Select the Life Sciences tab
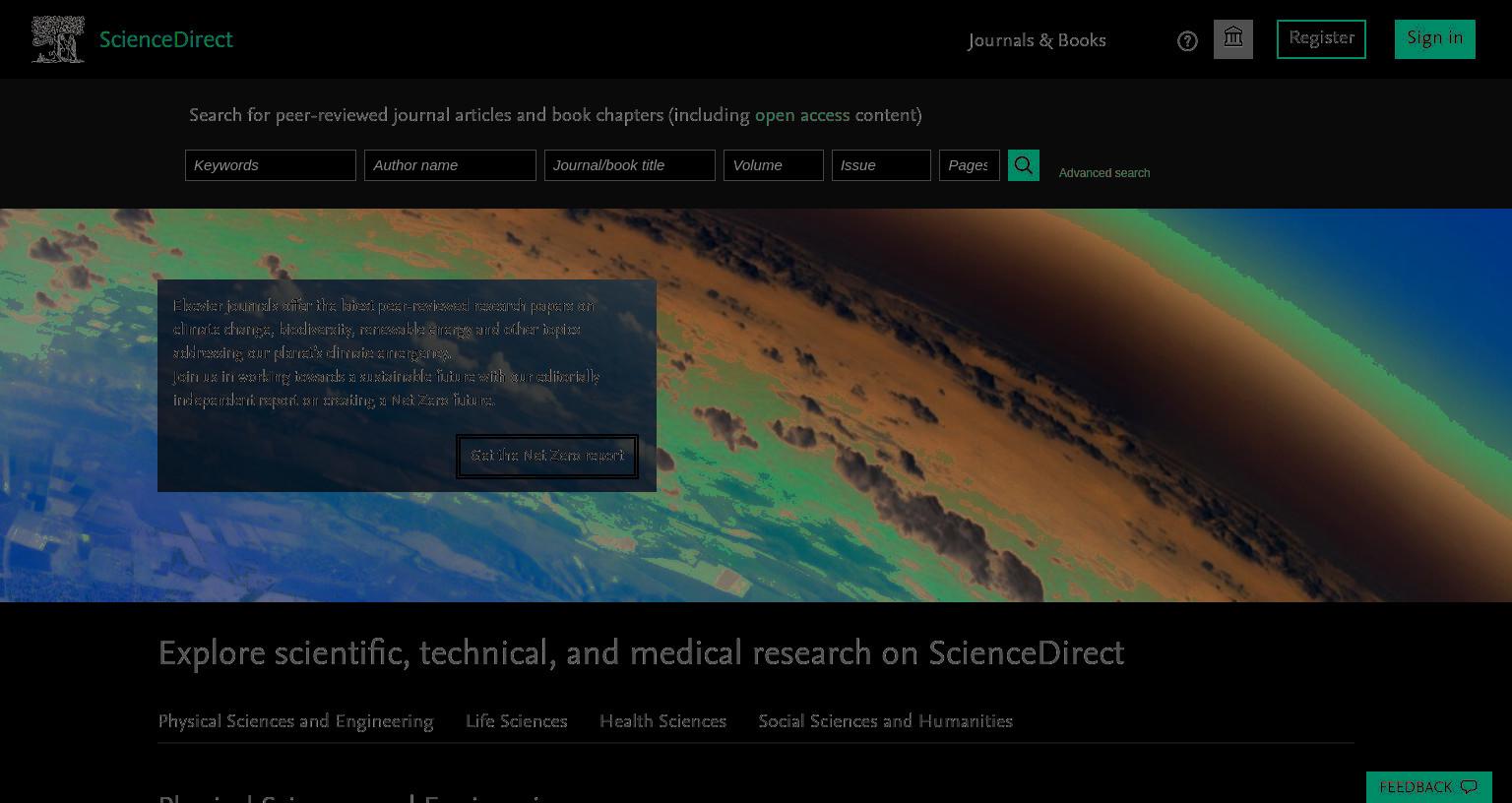 [517, 721]
